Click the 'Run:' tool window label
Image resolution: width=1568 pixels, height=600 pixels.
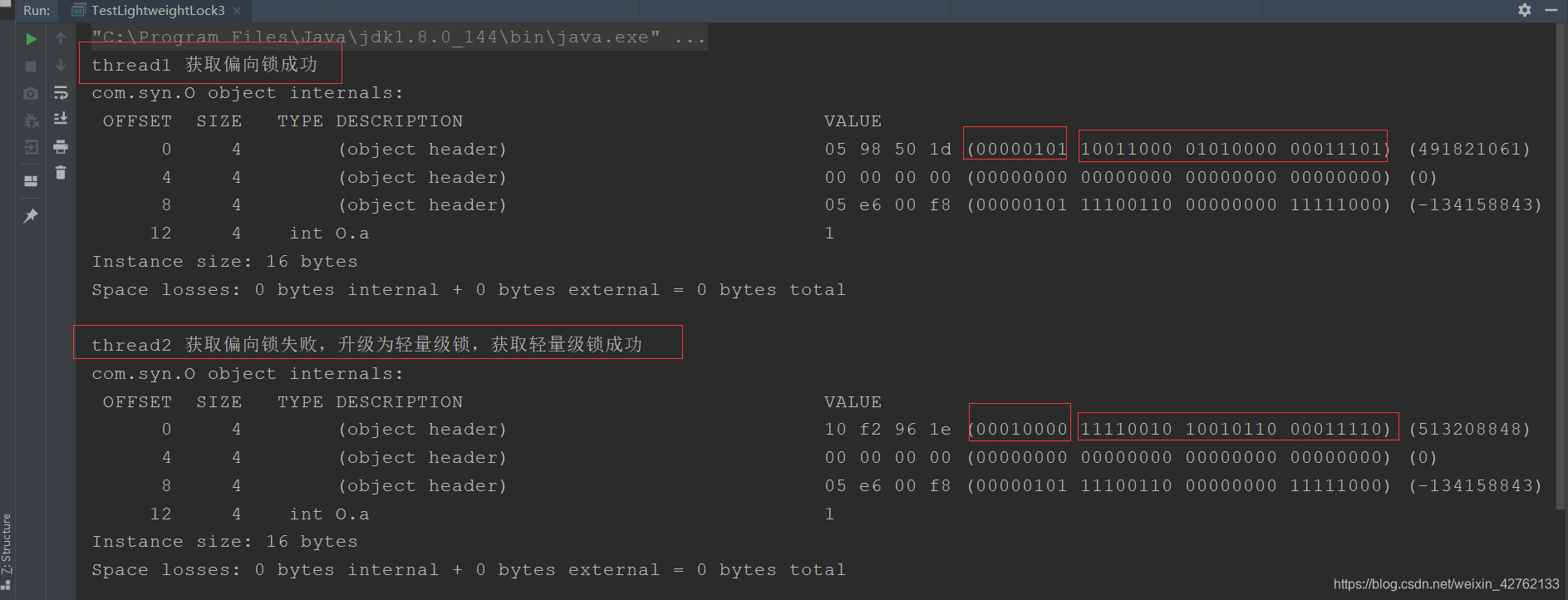tap(37, 11)
